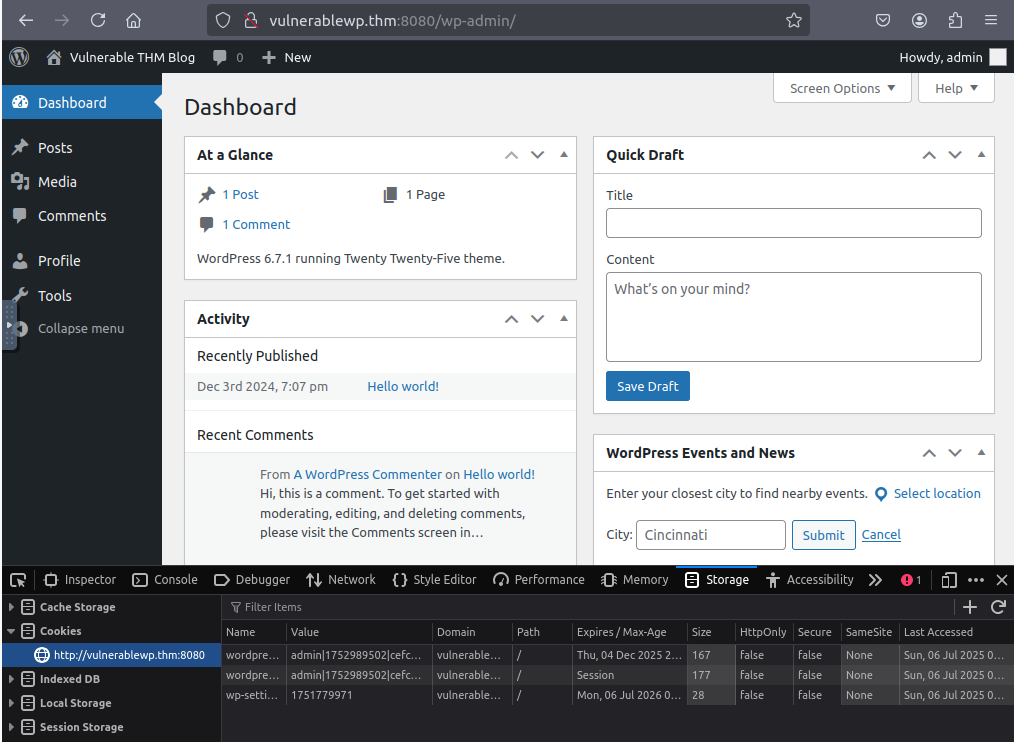Open the Tools menu item
Image resolution: width=1014 pixels, height=742 pixels.
82,296
